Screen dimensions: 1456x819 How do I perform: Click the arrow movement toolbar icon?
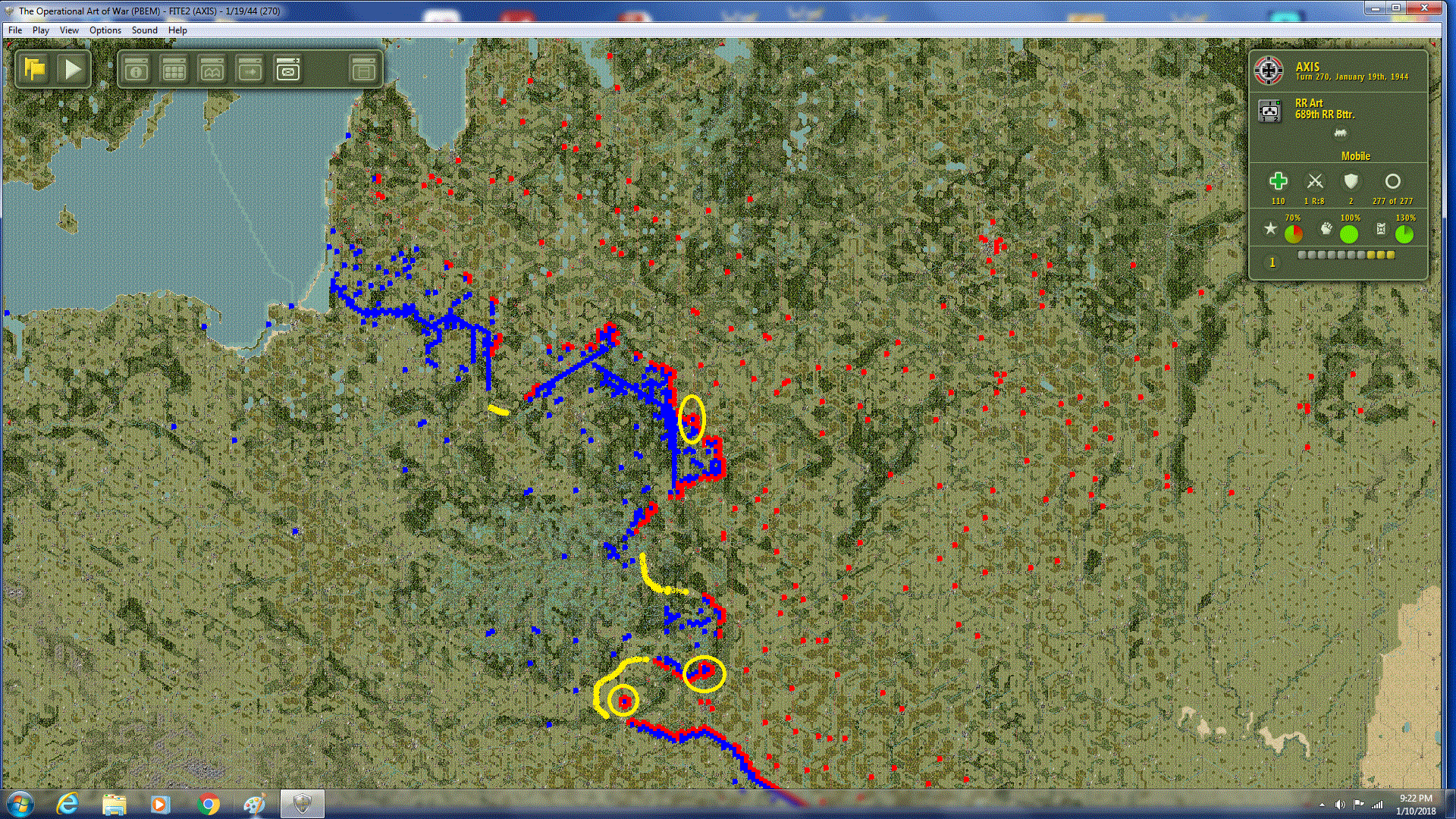(250, 70)
